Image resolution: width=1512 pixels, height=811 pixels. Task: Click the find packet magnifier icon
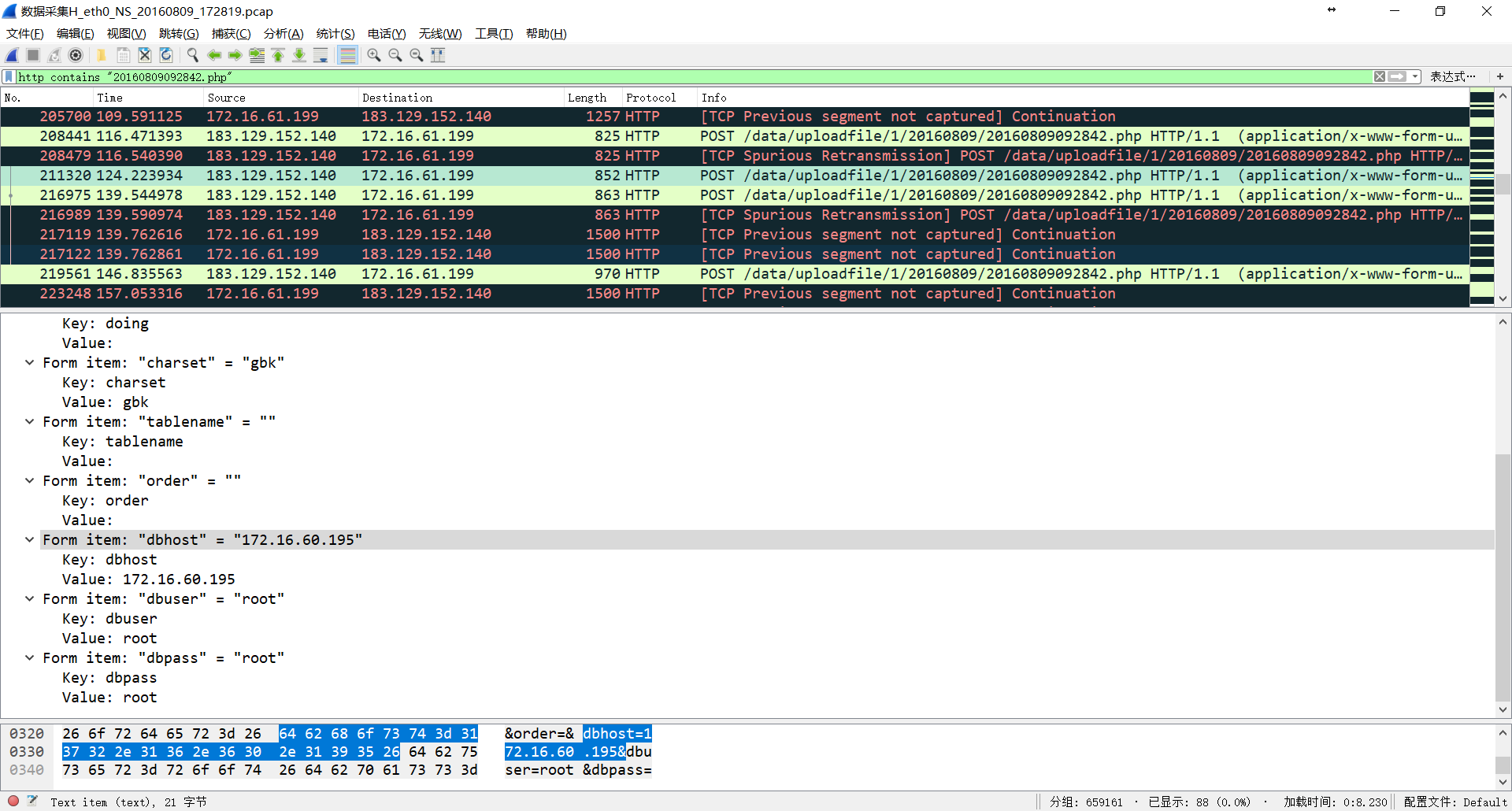click(192, 55)
